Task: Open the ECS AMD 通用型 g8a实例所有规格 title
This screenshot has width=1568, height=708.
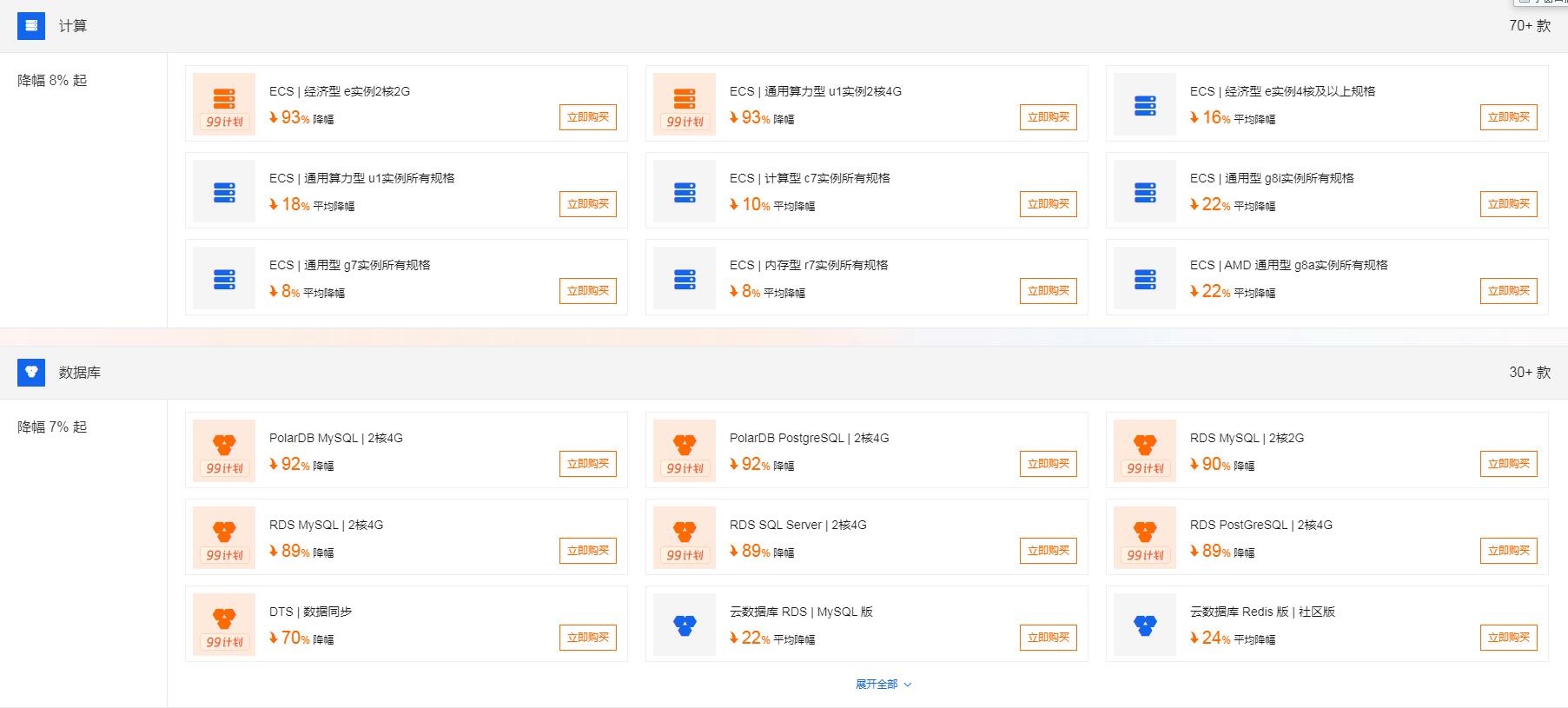Action: [x=1289, y=265]
